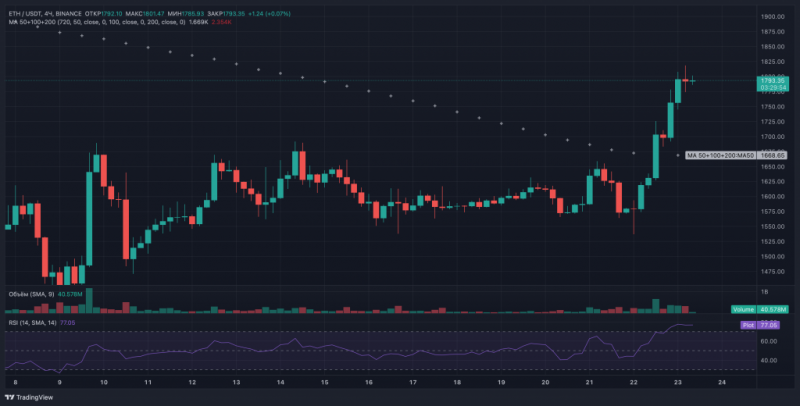This screenshot has height=406, width=800.
Task: Select the RSI (14, SMA, 14) legend
Action: tap(33, 323)
